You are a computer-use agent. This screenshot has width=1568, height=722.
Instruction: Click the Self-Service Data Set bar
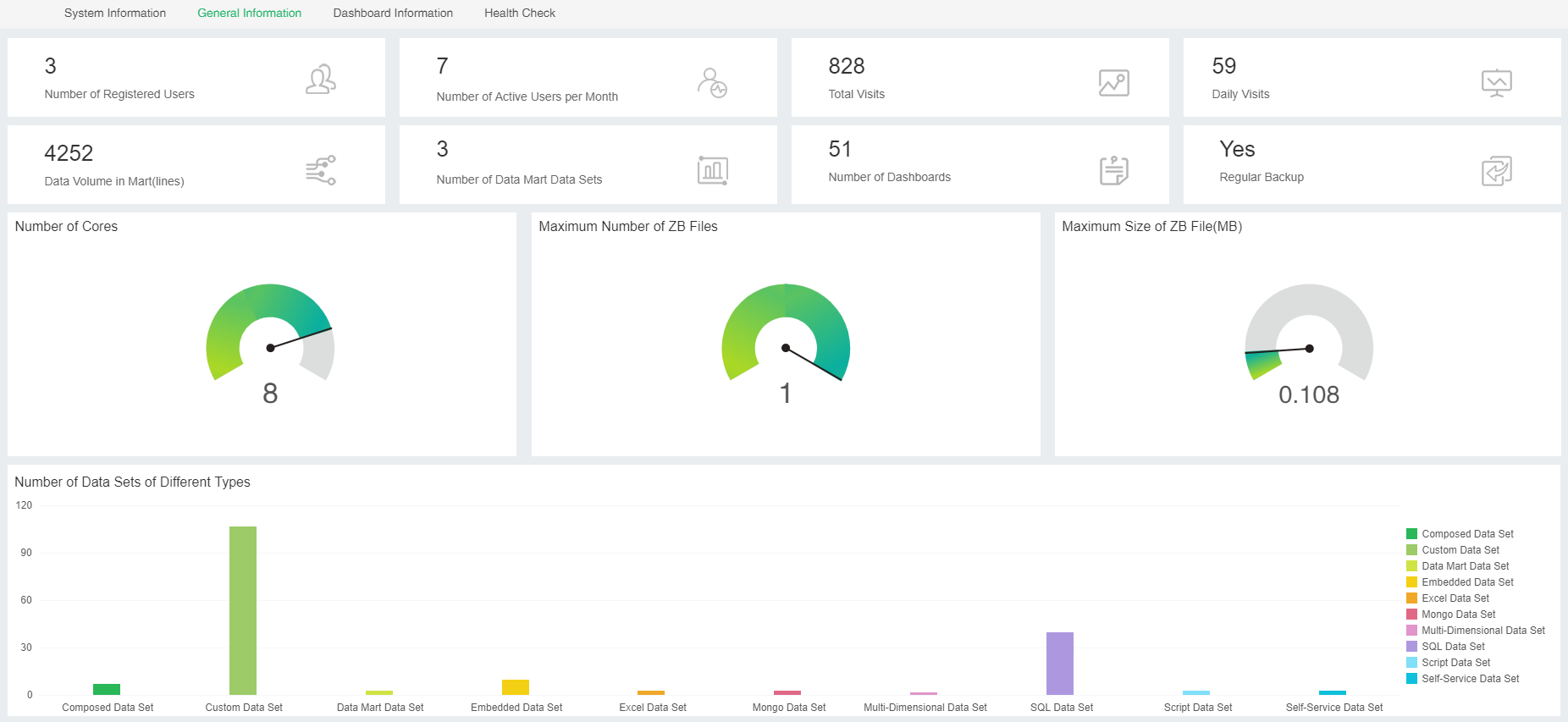click(1333, 692)
